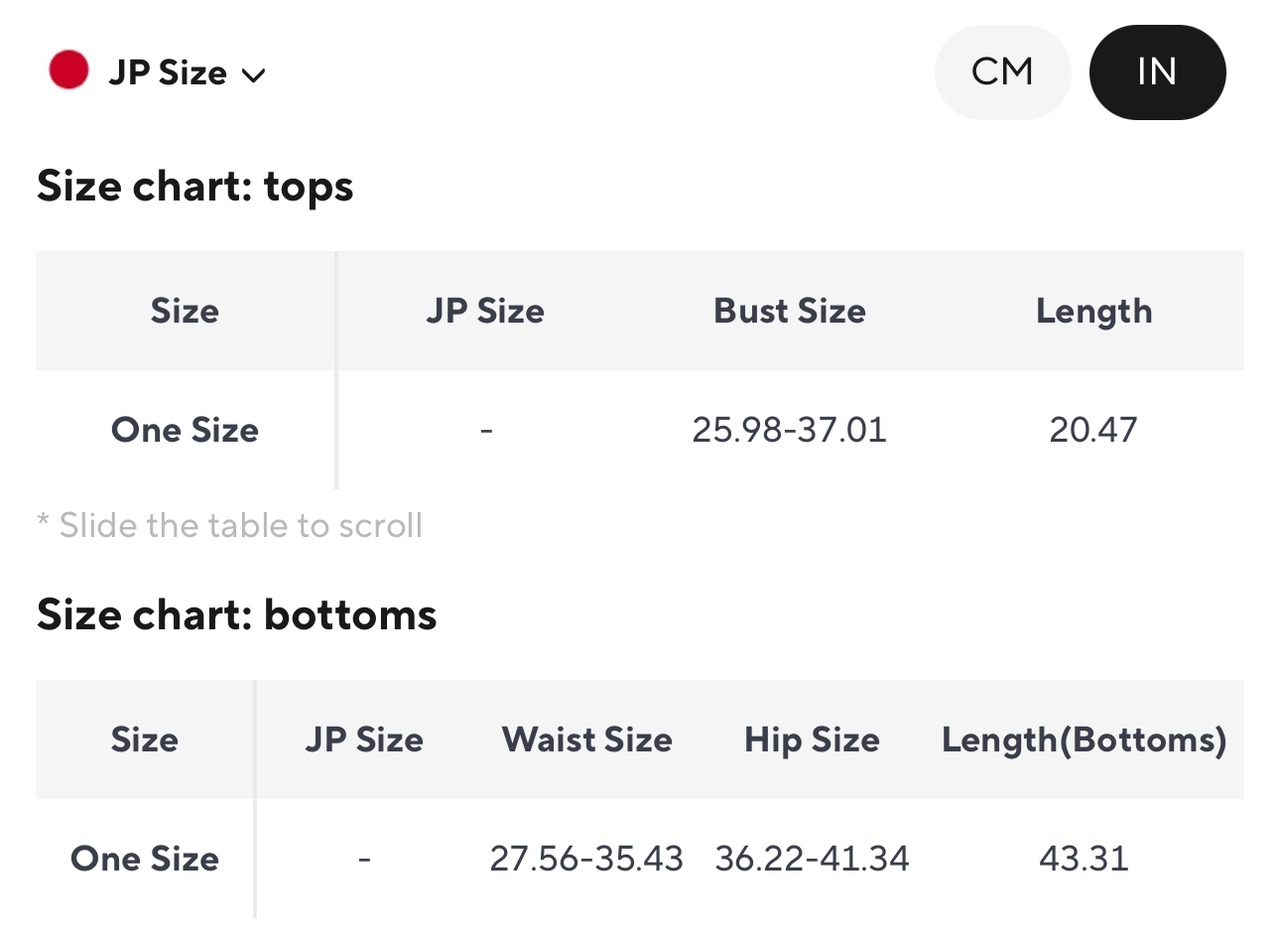Select the Waist Size column header

tap(587, 740)
